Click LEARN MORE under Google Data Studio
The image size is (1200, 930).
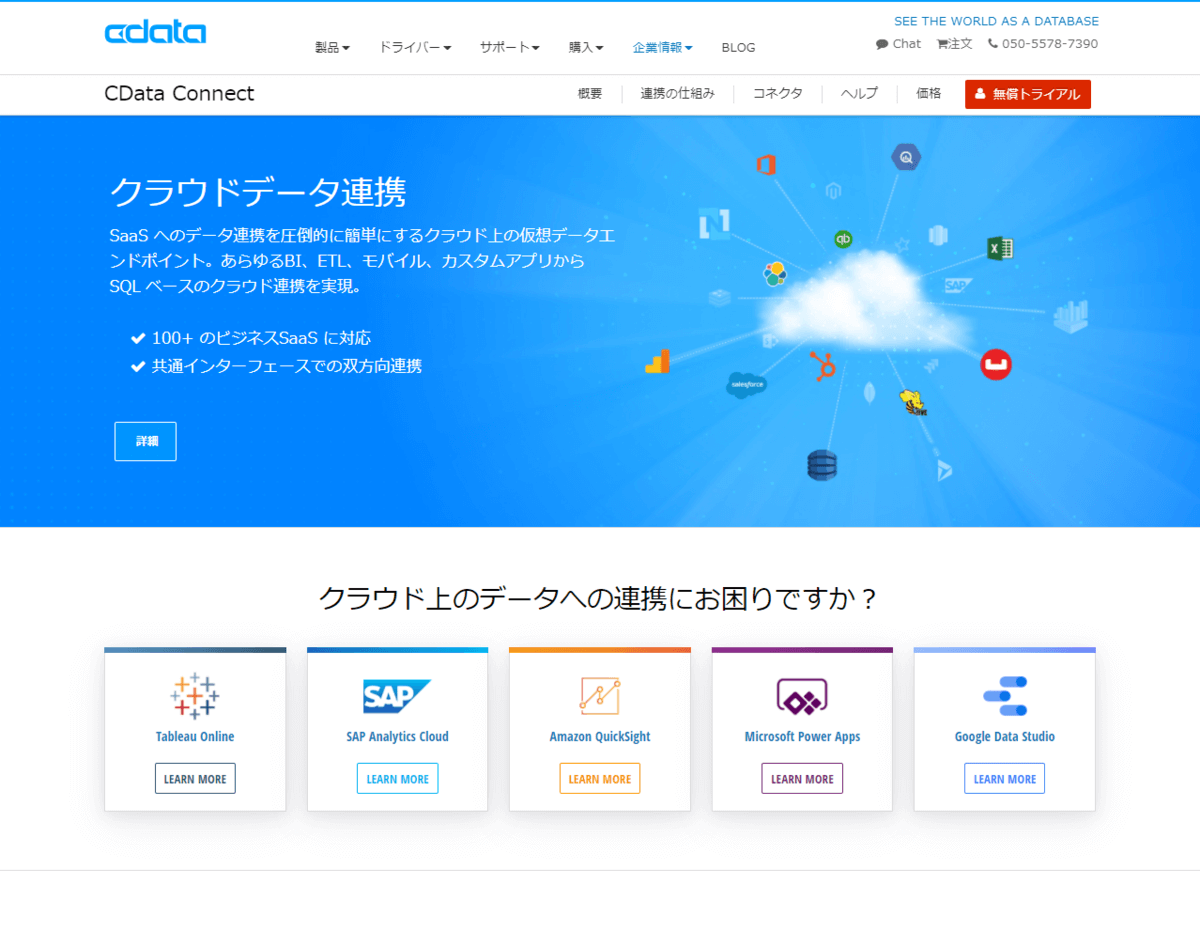pos(1005,779)
